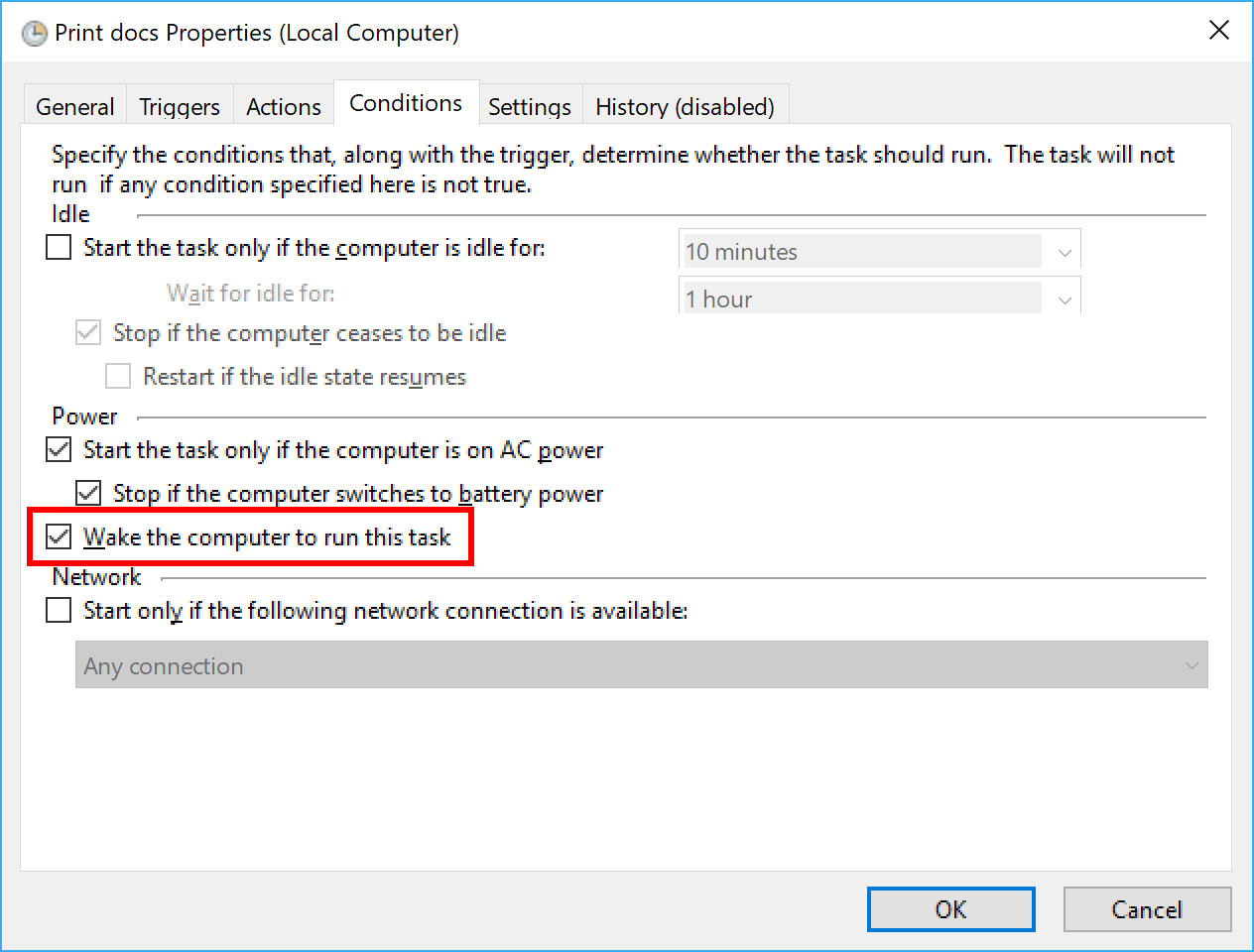Click the Cancel button
Image resolution: width=1254 pixels, height=952 pixels.
point(1147,909)
